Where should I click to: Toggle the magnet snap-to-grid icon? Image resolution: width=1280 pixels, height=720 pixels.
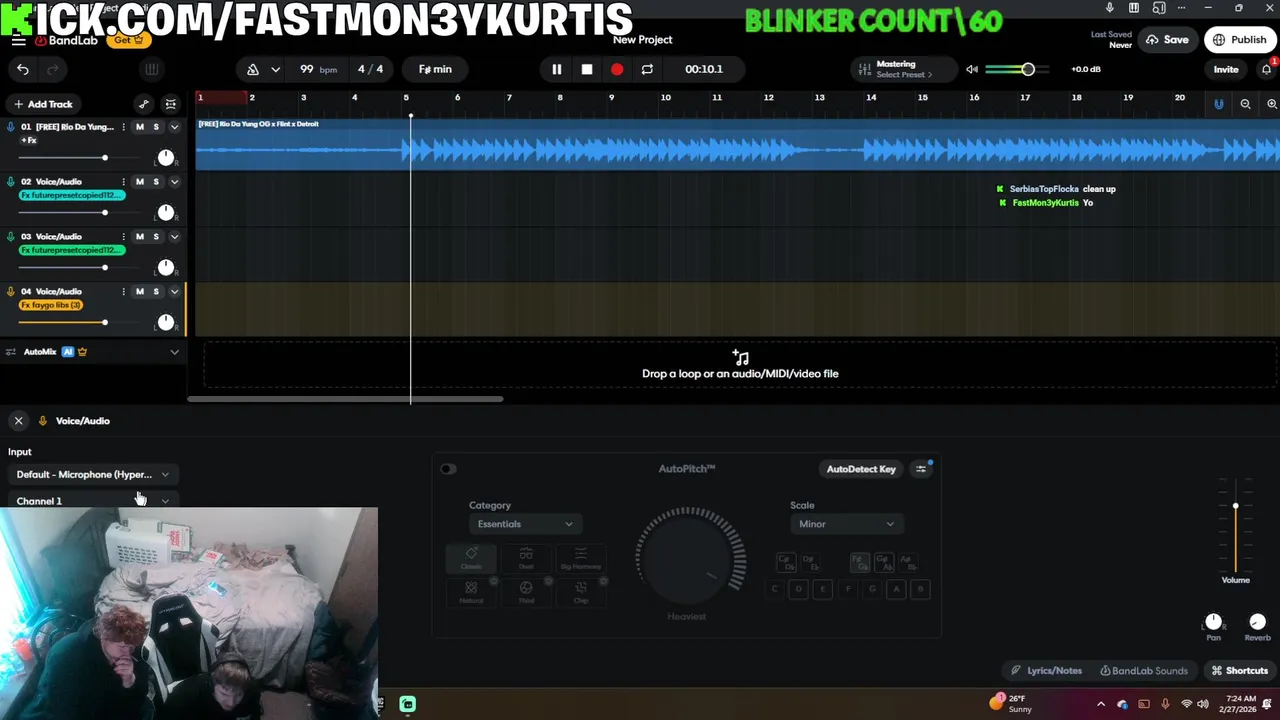pyautogui.click(x=1218, y=104)
